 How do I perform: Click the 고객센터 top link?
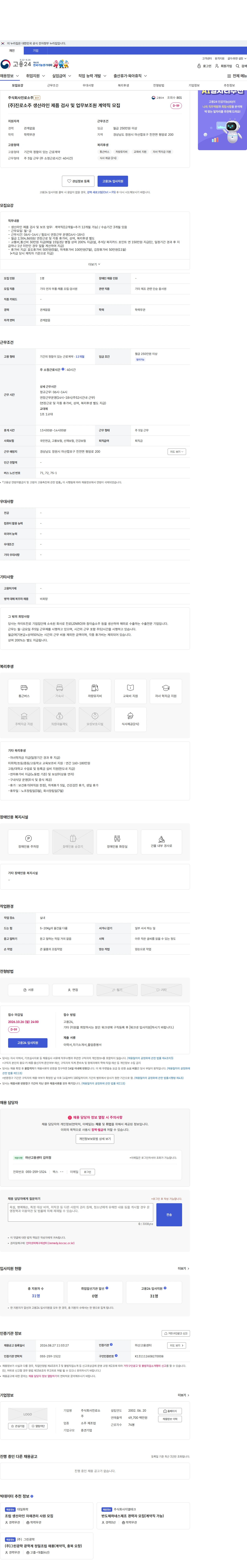click(207, 58)
